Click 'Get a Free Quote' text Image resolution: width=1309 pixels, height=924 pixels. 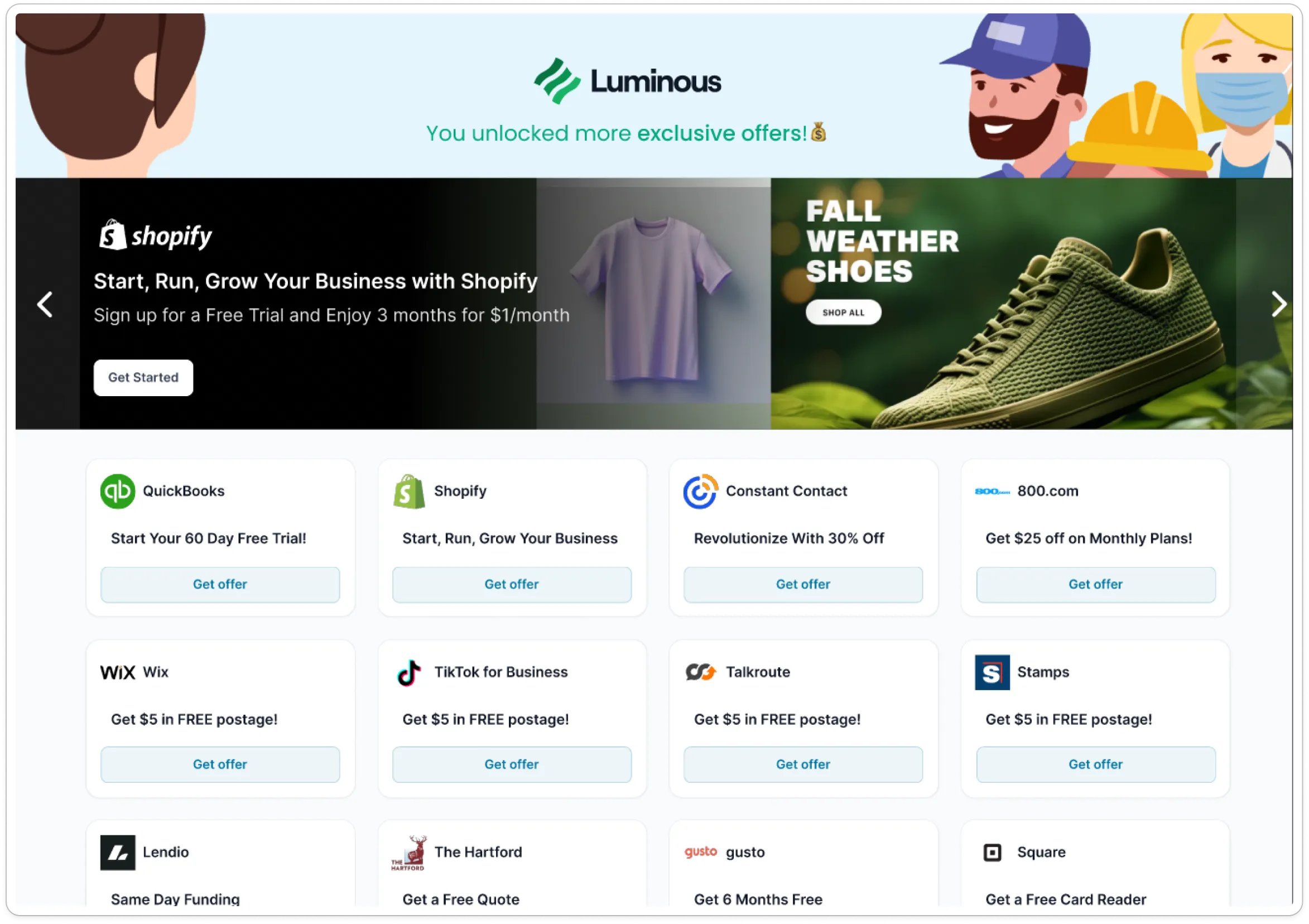(x=461, y=899)
